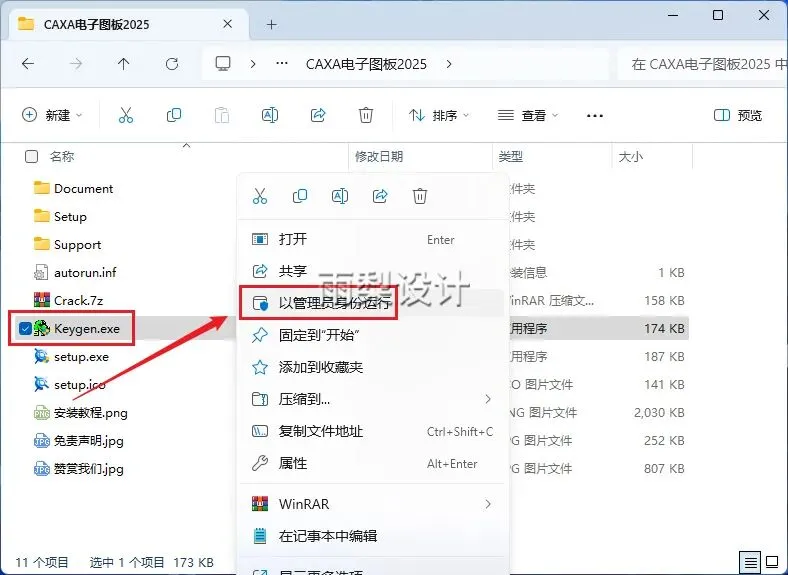Select the Setup folder
This screenshot has width=788, height=575.
click(60, 217)
